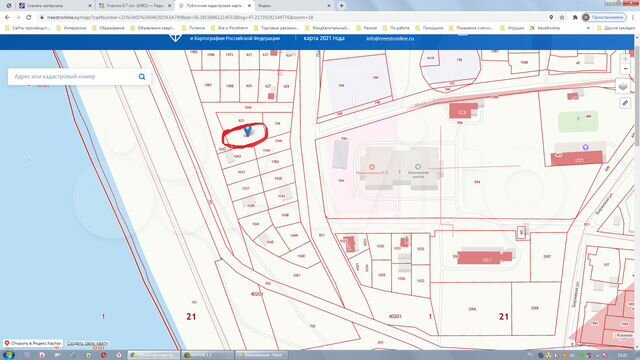Screen dimensions: 640x360
Task: Open the Другие закладки folder
Action: tap(616, 28)
